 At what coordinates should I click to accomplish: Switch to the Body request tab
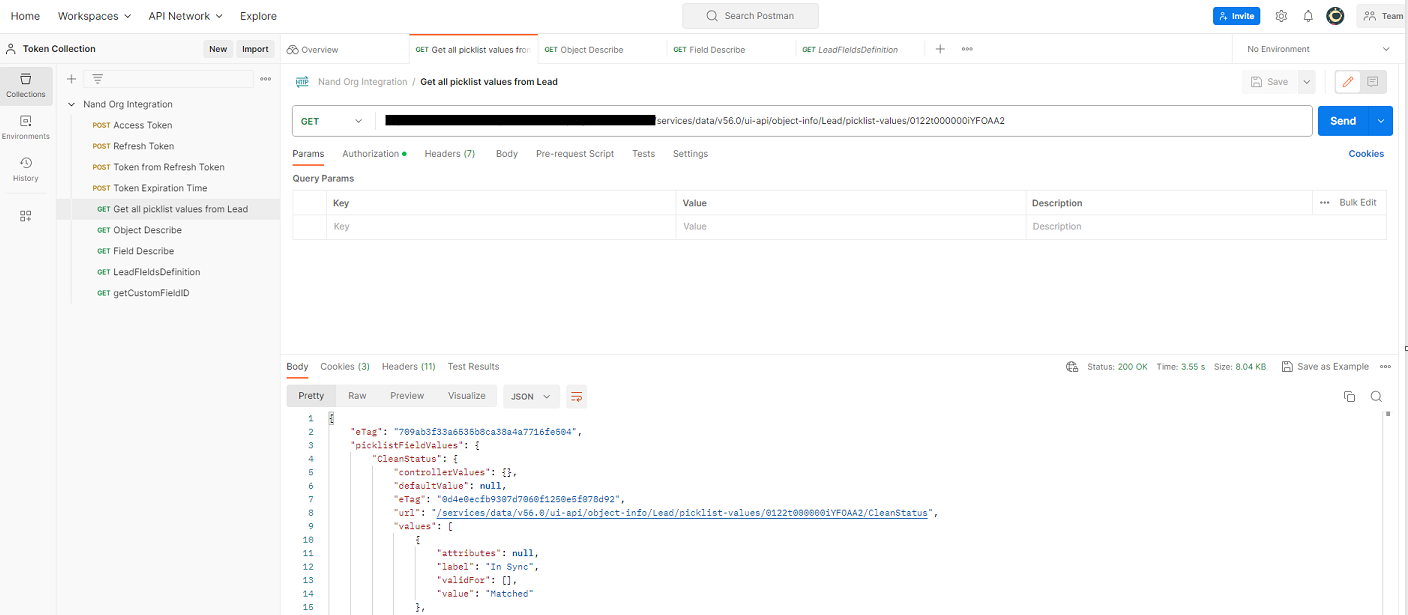pos(507,154)
